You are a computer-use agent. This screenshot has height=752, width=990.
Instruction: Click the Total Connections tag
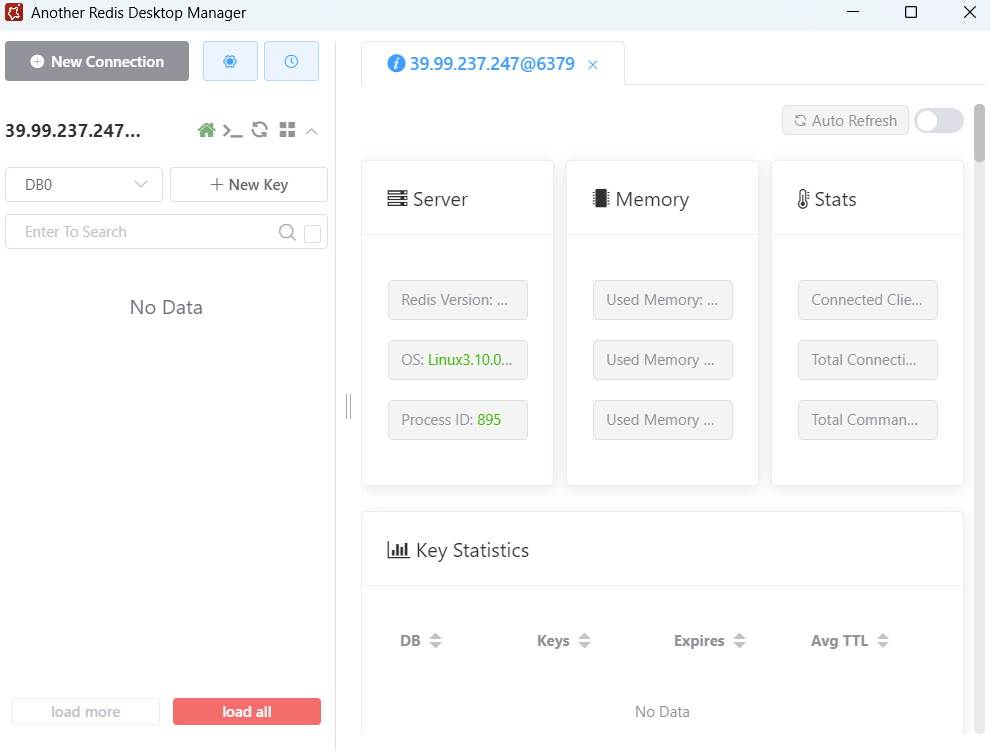[x=868, y=360]
